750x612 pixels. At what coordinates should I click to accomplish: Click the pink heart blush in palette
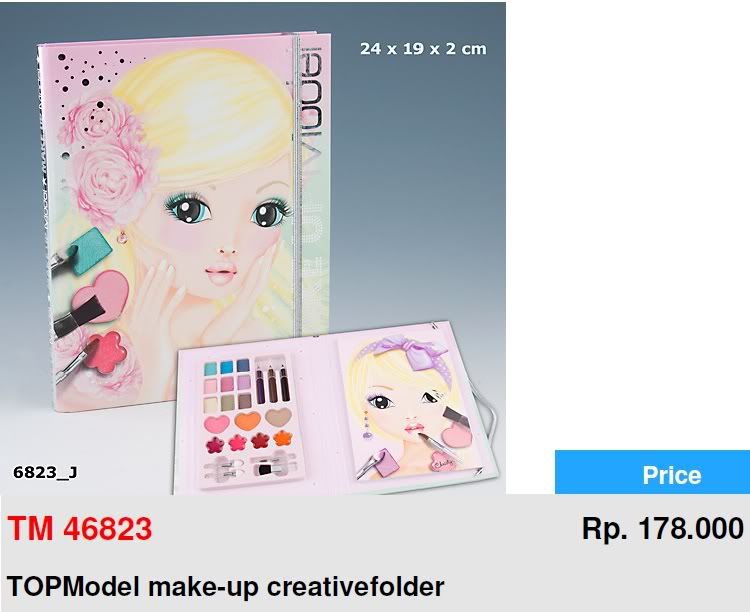tap(217, 423)
